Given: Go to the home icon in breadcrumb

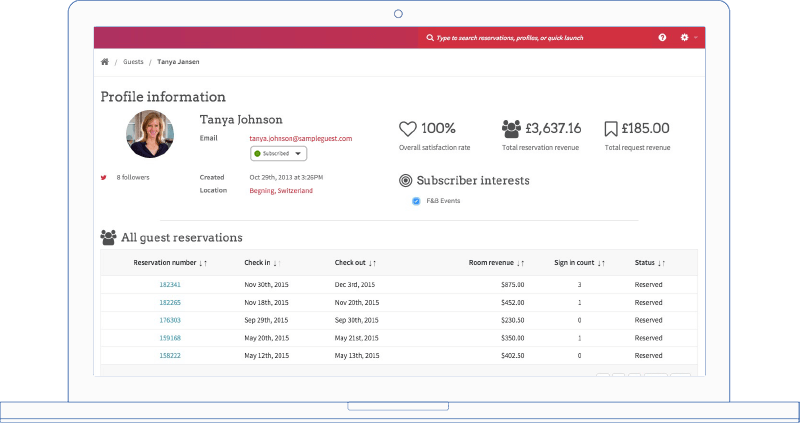Looking at the screenshot, I should [105, 62].
